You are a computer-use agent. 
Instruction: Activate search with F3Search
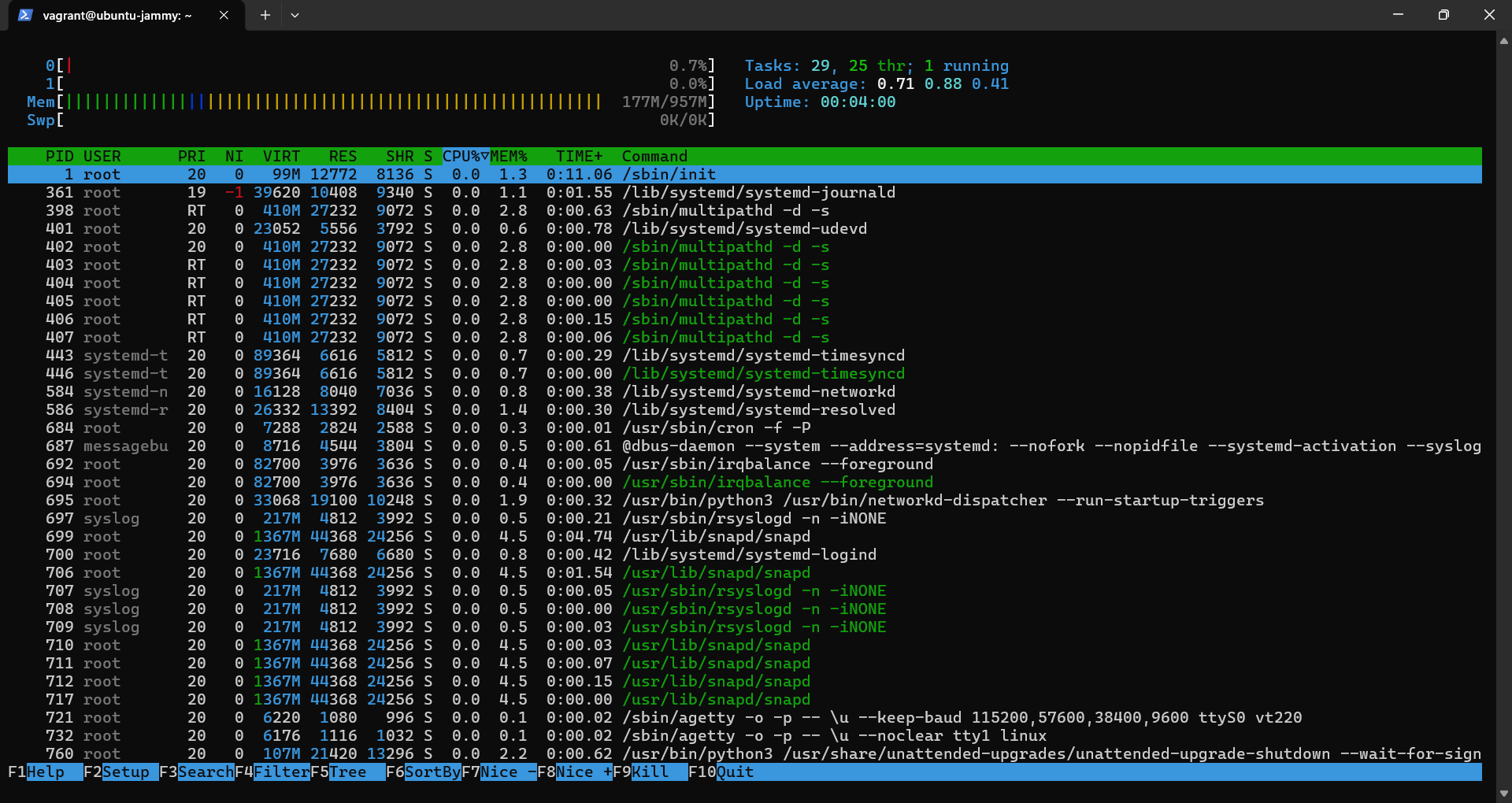197,772
